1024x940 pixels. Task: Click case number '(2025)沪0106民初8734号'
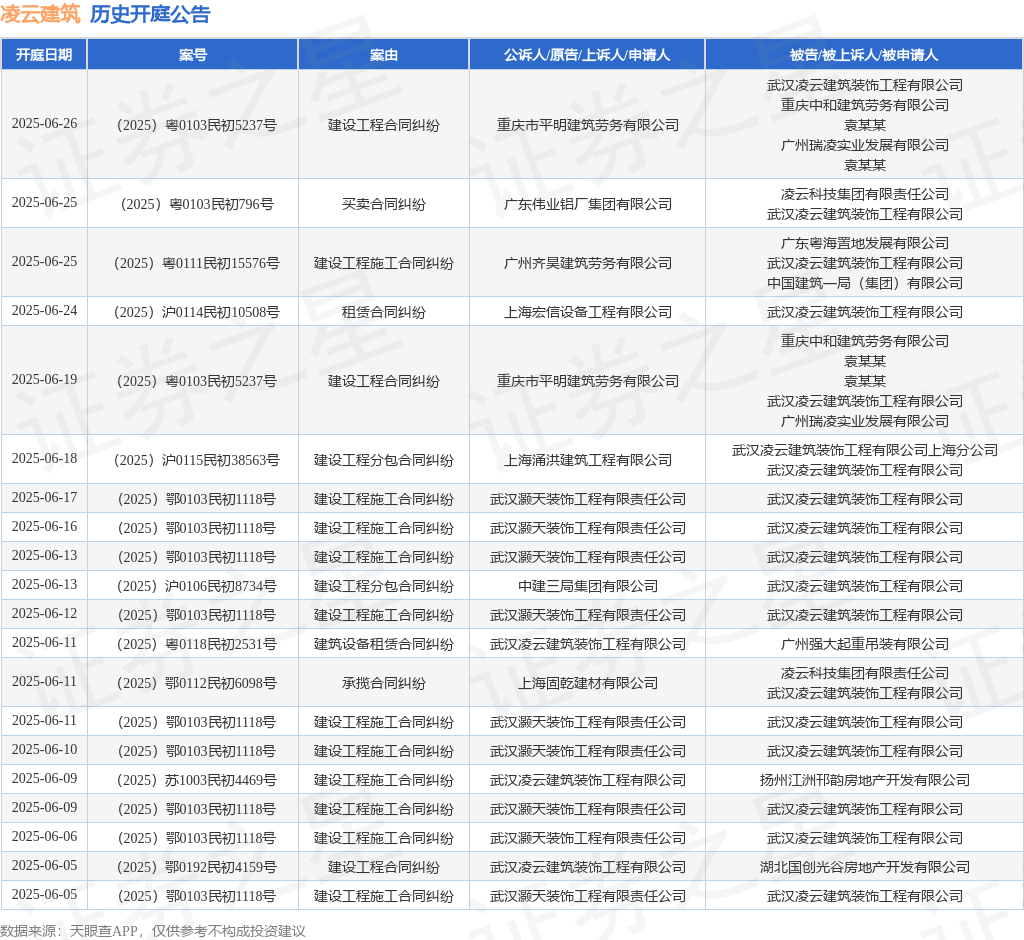[x=197, y=587]
